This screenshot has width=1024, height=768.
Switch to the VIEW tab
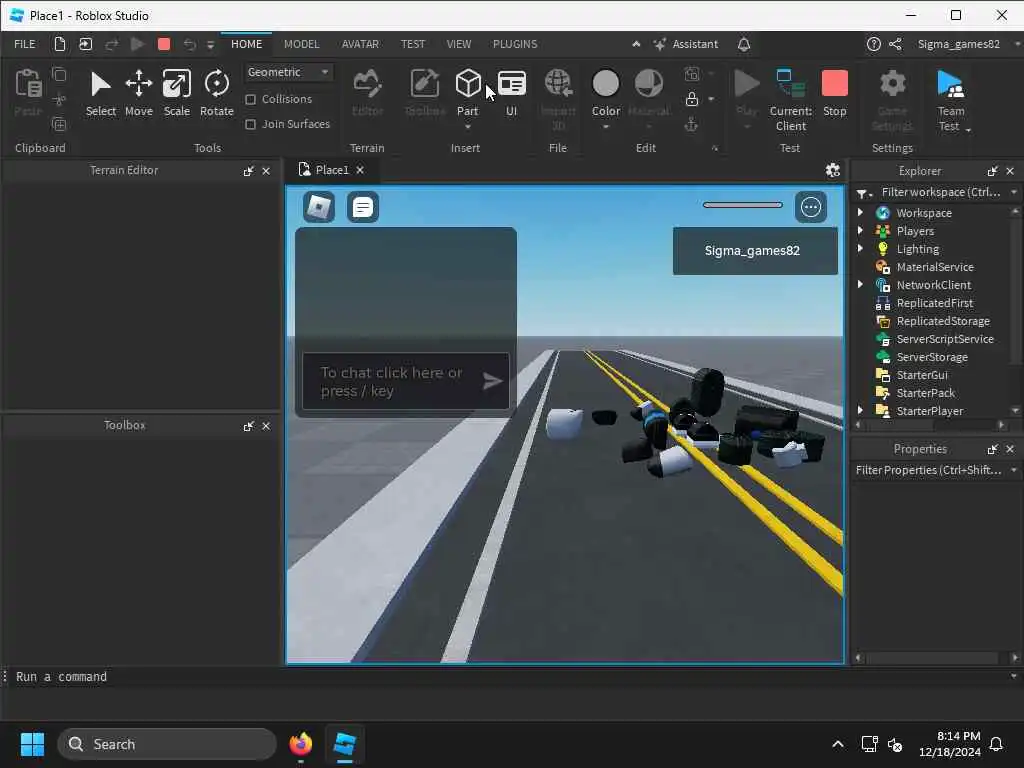(458, 44)
